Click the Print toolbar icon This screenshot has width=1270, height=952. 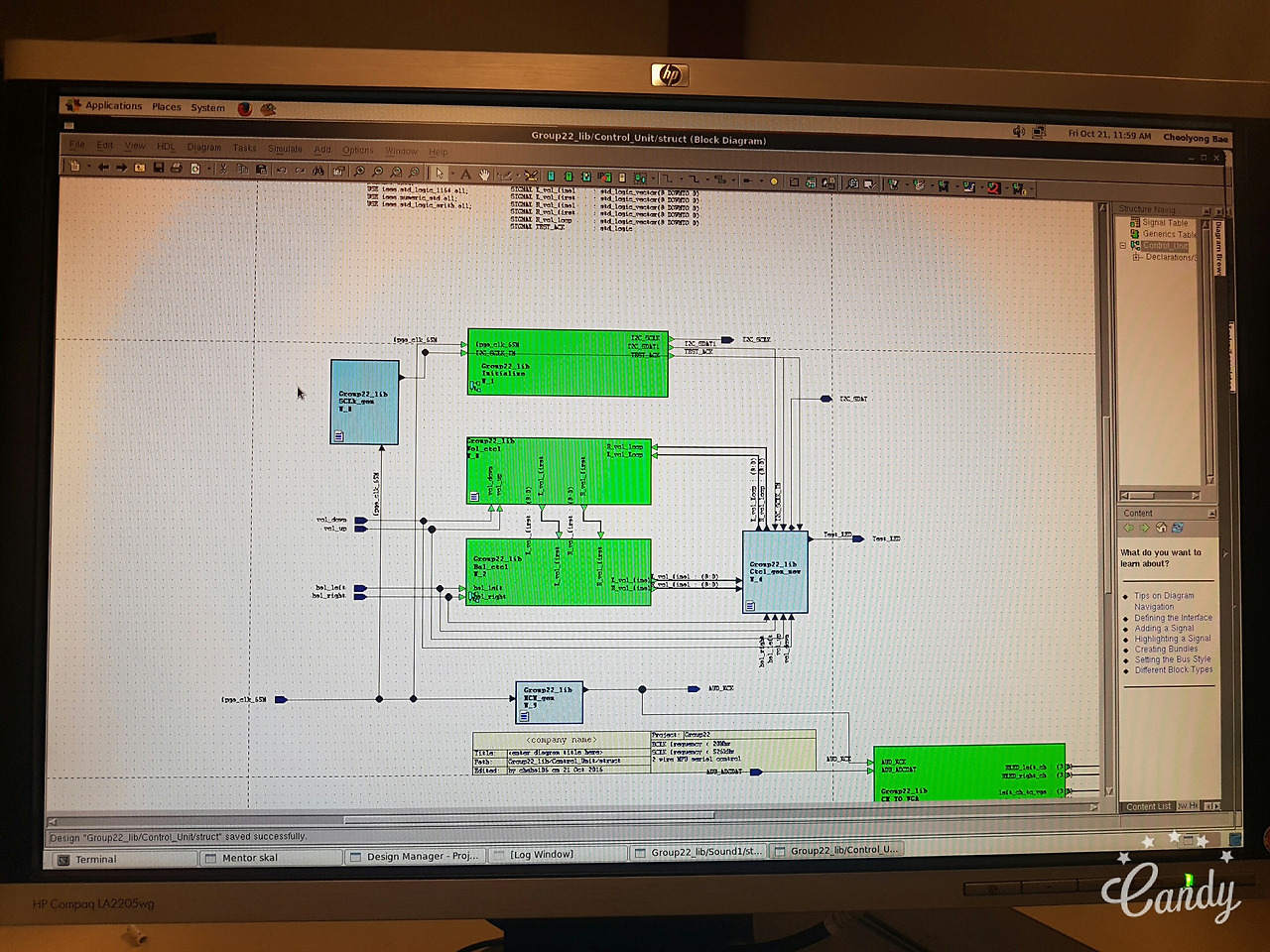coord(177,169)
